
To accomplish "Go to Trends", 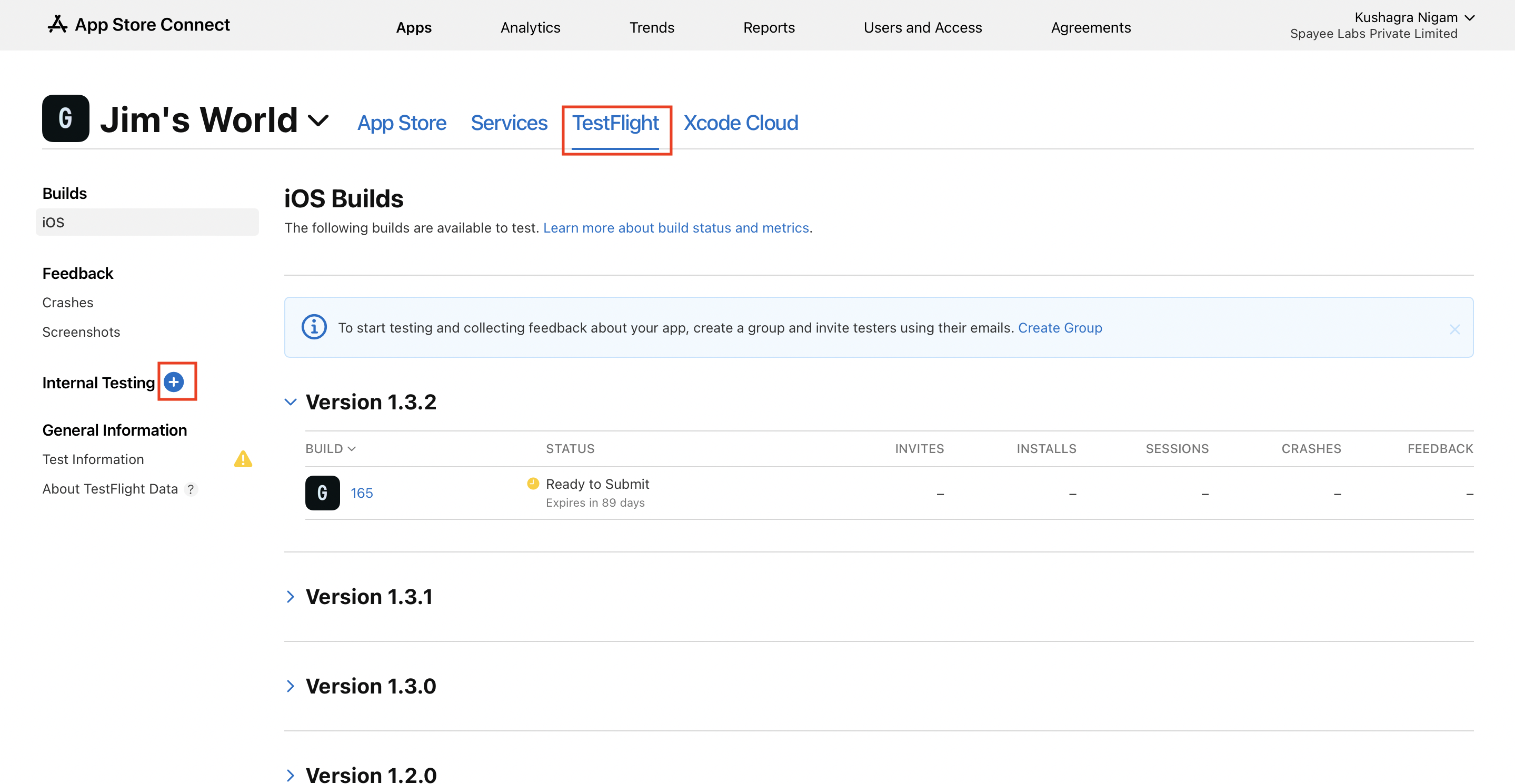I will [x=651, y=27].
